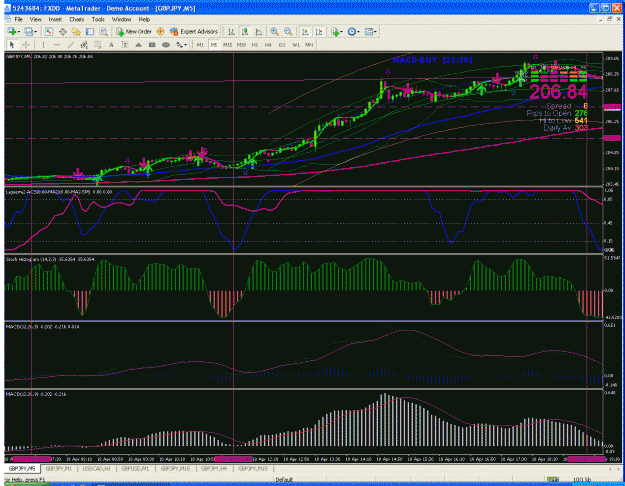Choose the Equidistant Channel tool
The width and height of the screenshot is (625, 486).
tap(84, 45)
